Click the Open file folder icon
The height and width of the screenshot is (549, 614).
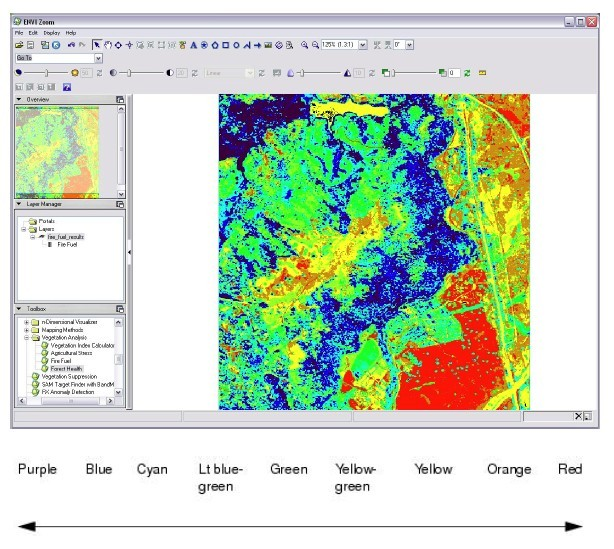tap(19, 45)
